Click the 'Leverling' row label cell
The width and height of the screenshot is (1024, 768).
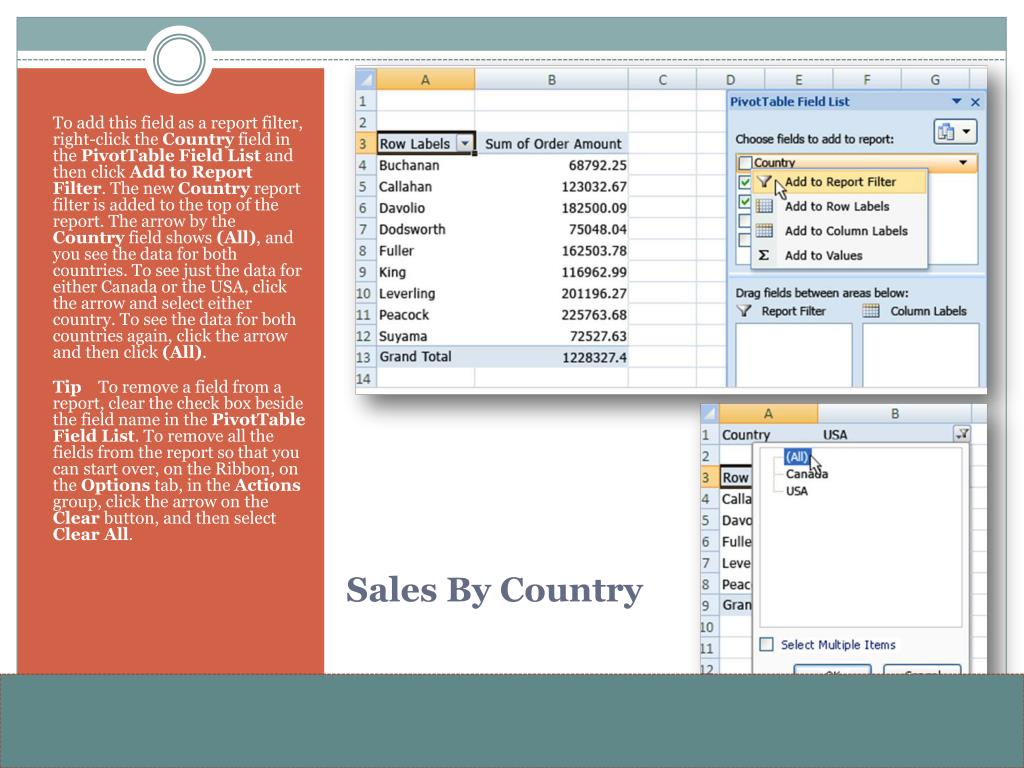pyautogui.click(x=425, y=294)
